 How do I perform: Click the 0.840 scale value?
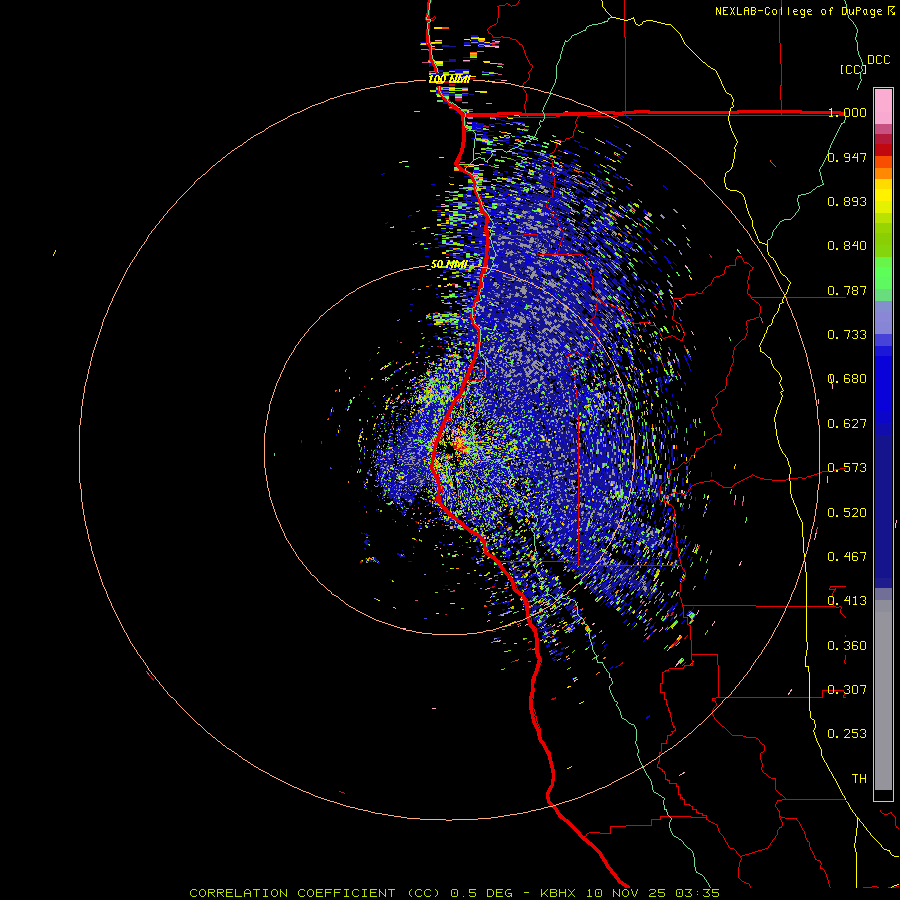point(847,246)
